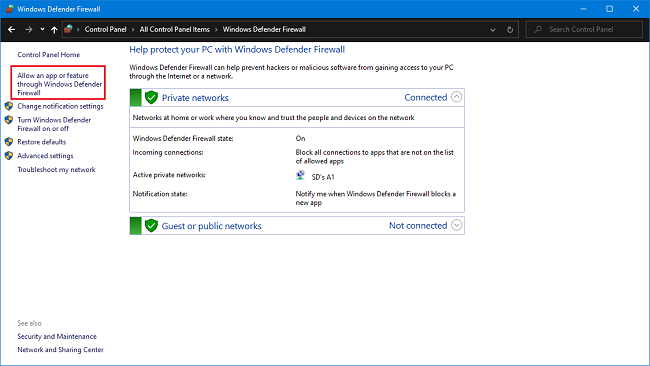Viewport: 650px width, 366px height.
Task: Open Security and Maintenance link
Action: coord(57,337)
